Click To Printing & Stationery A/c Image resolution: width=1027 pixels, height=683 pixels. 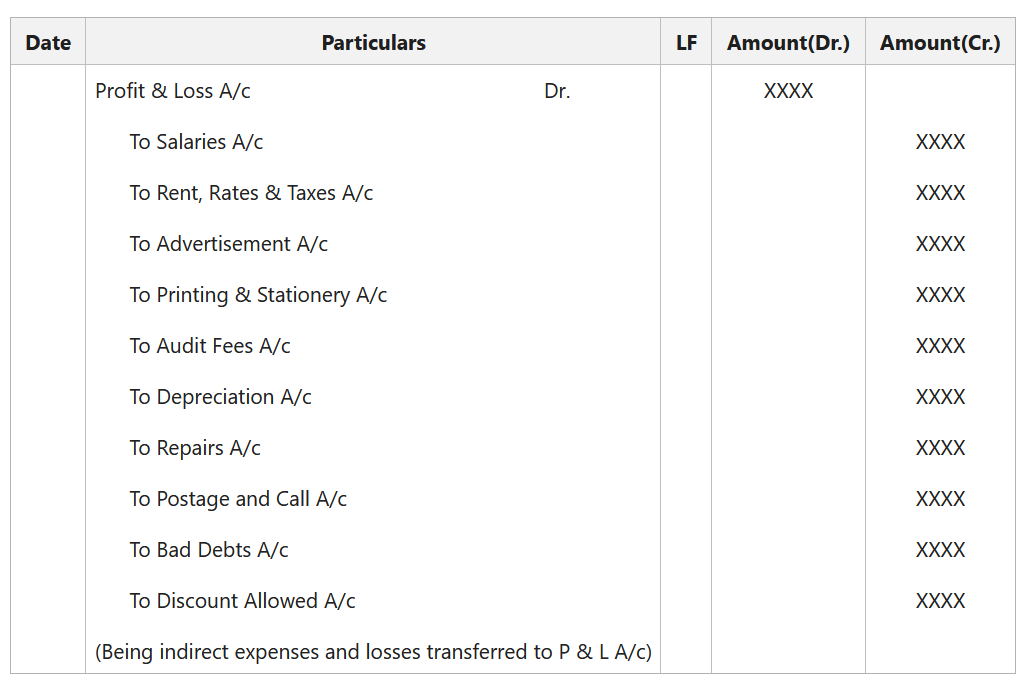pos(258,295)
